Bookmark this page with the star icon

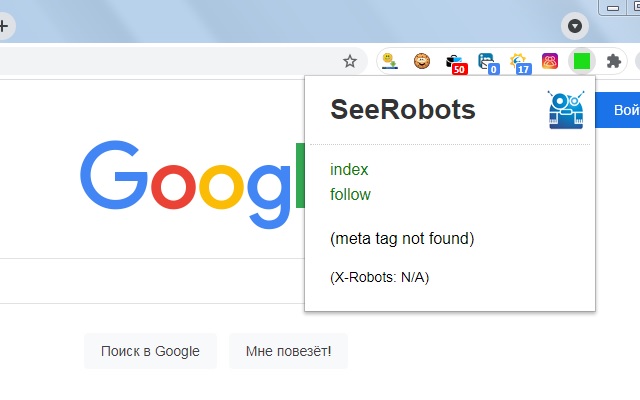[350, 61]
